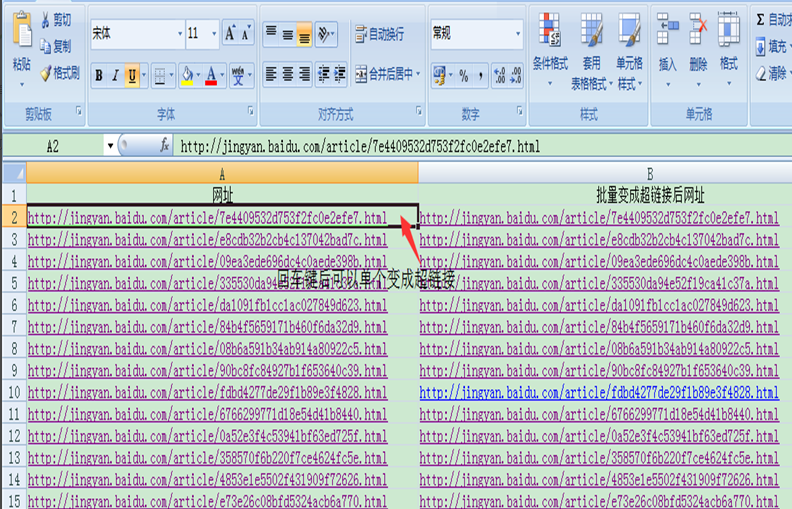Select the row 10 header
Screen dimensions: 792x509
pyautogui.click(x=14, y=392)
